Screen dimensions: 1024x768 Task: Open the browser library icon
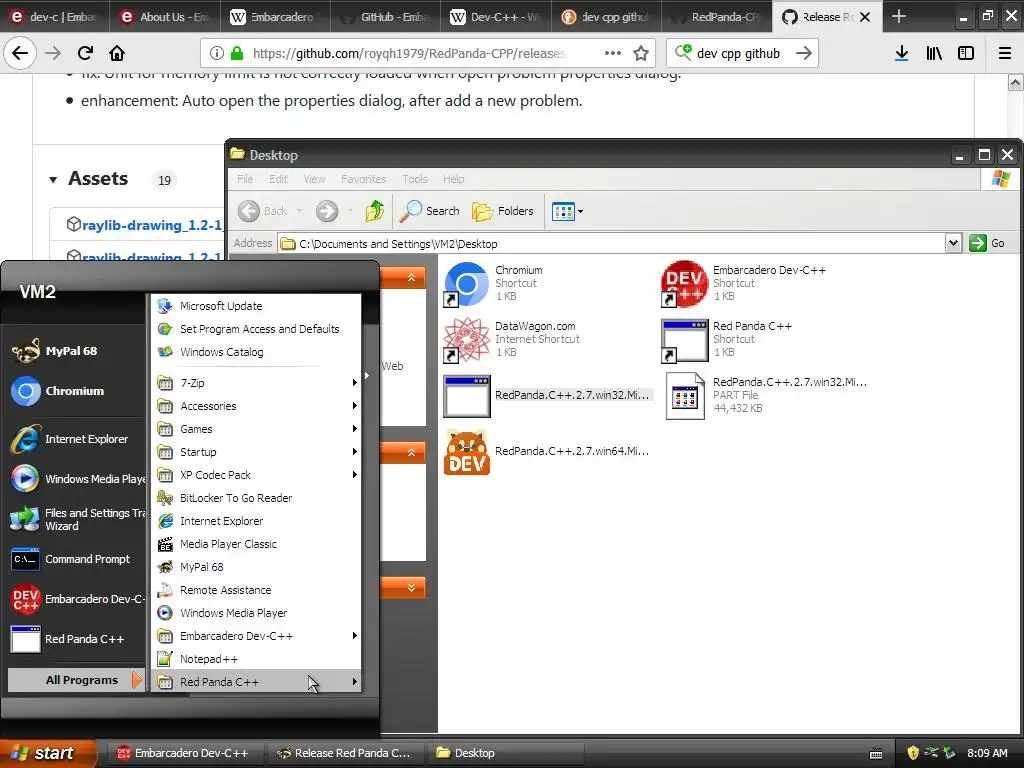point(934,54)
